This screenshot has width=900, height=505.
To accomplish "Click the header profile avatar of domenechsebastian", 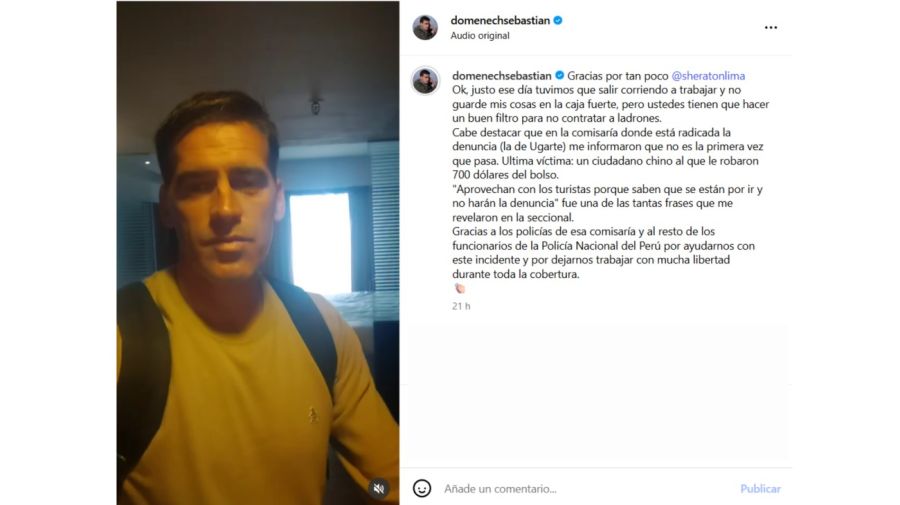I will coord(425,28).
